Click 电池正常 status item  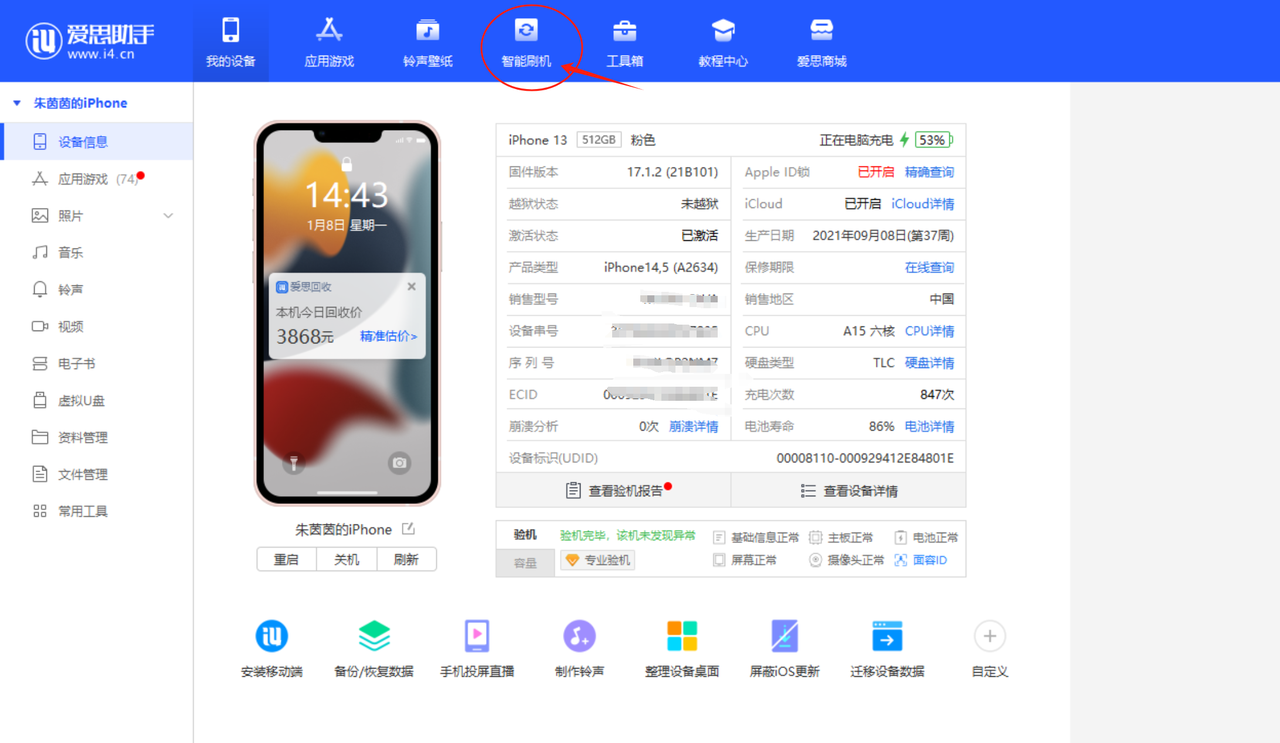pos(927,537)
